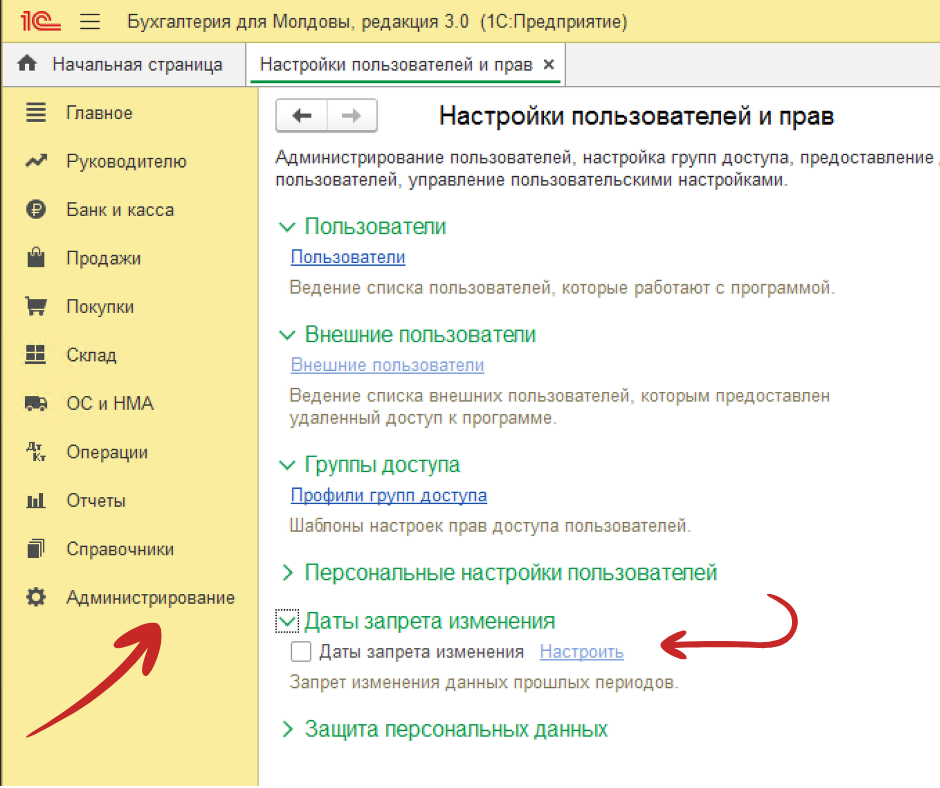
Task: Open the ОС и НМА section
Action: [x=98, y=403]
